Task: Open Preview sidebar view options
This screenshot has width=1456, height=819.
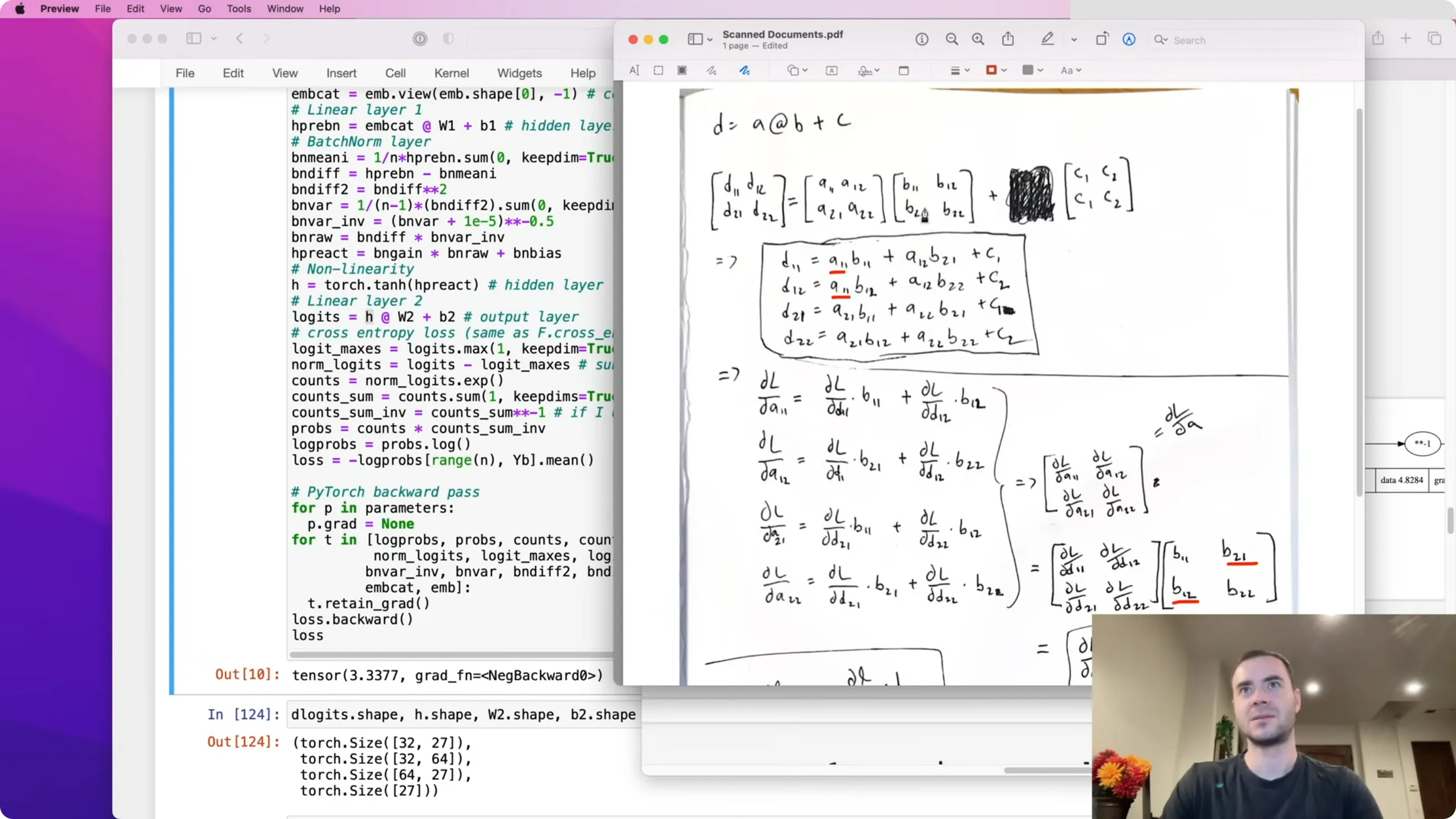Action: [x=700, y=39]
